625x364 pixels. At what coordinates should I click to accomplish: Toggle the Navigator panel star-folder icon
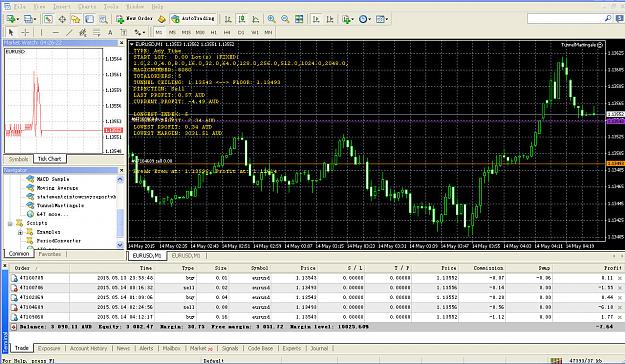coord(75,19)
